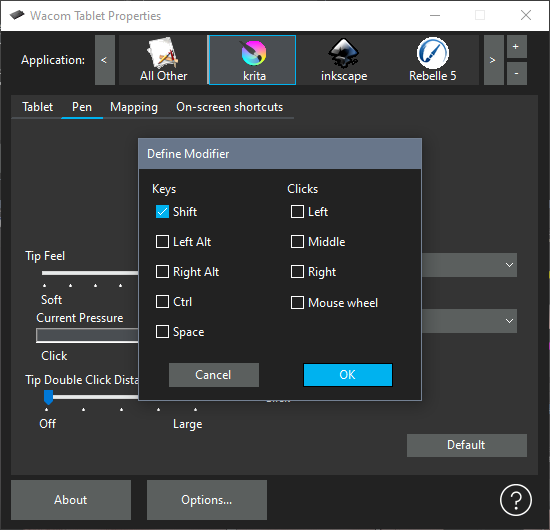Add an application with the plus button
The height and width of the screenshot is (530, 550).
(516, 47)
